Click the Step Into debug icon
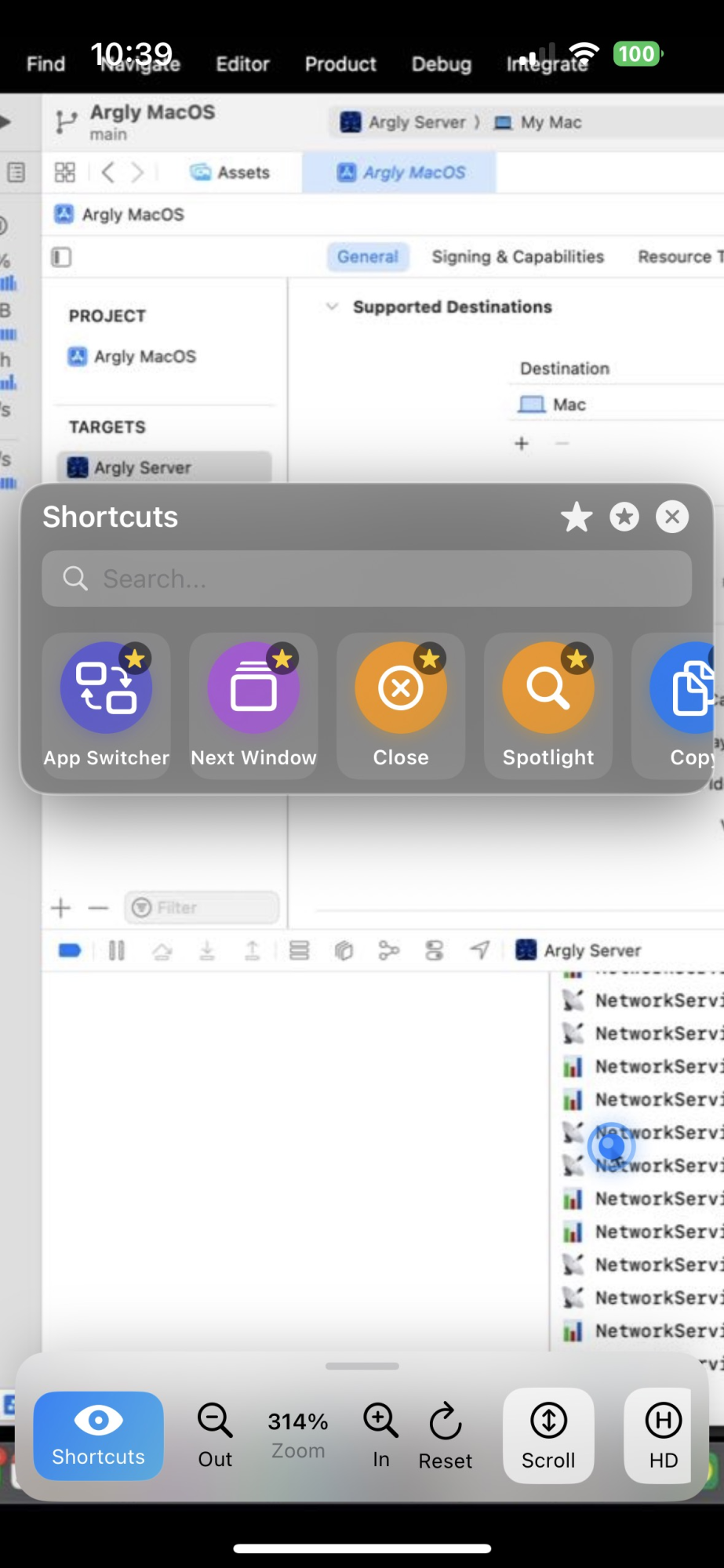724x1568 pixels. (x=207, y=951)
